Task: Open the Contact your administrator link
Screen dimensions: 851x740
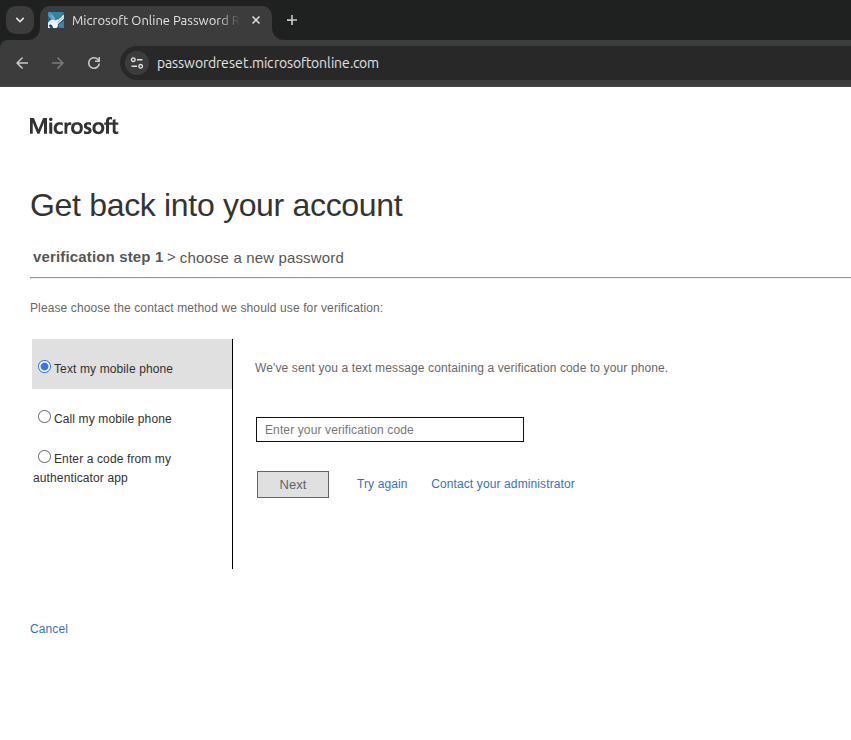Action: pos(502,484)
